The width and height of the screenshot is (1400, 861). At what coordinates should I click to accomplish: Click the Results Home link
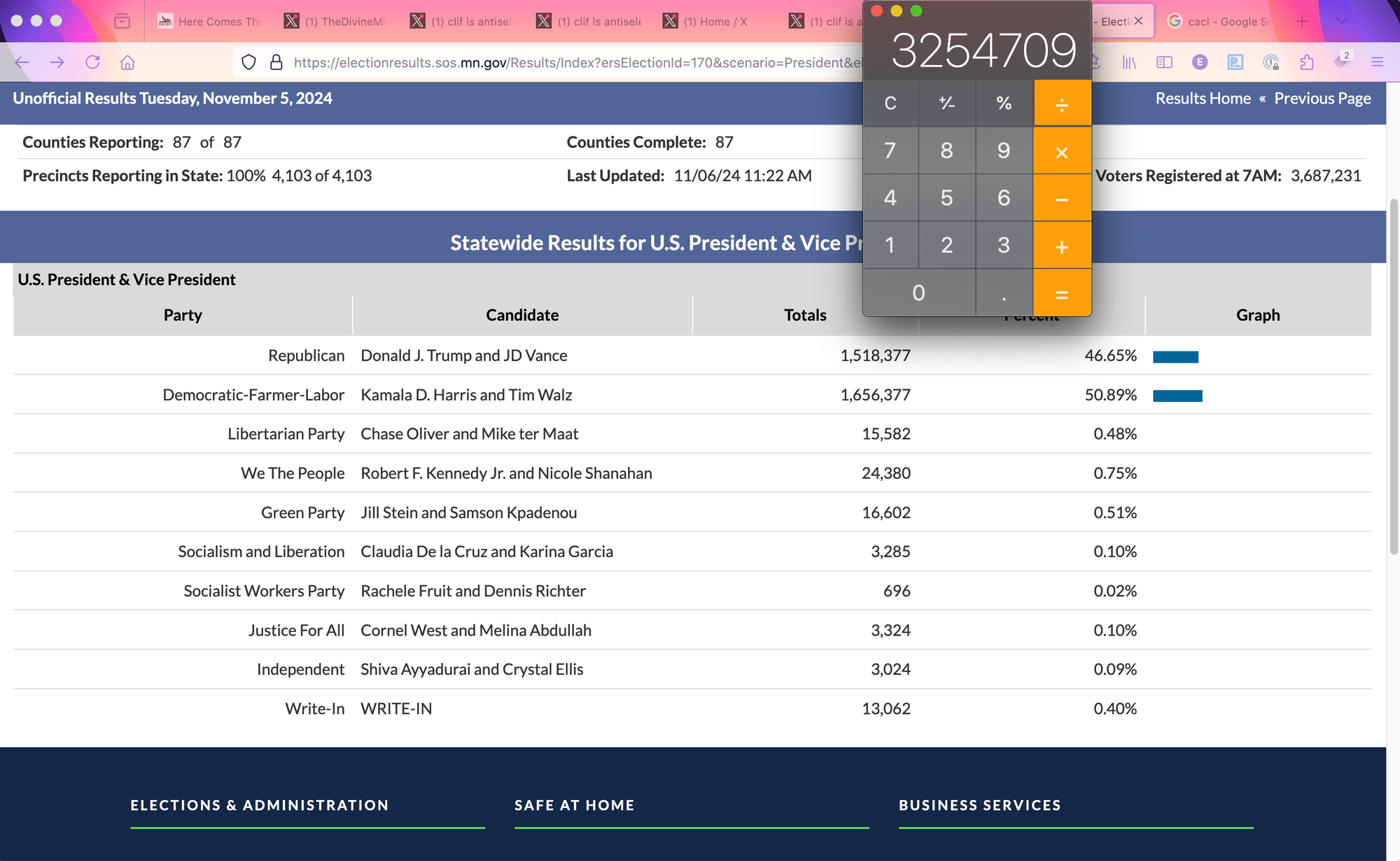1203,99
